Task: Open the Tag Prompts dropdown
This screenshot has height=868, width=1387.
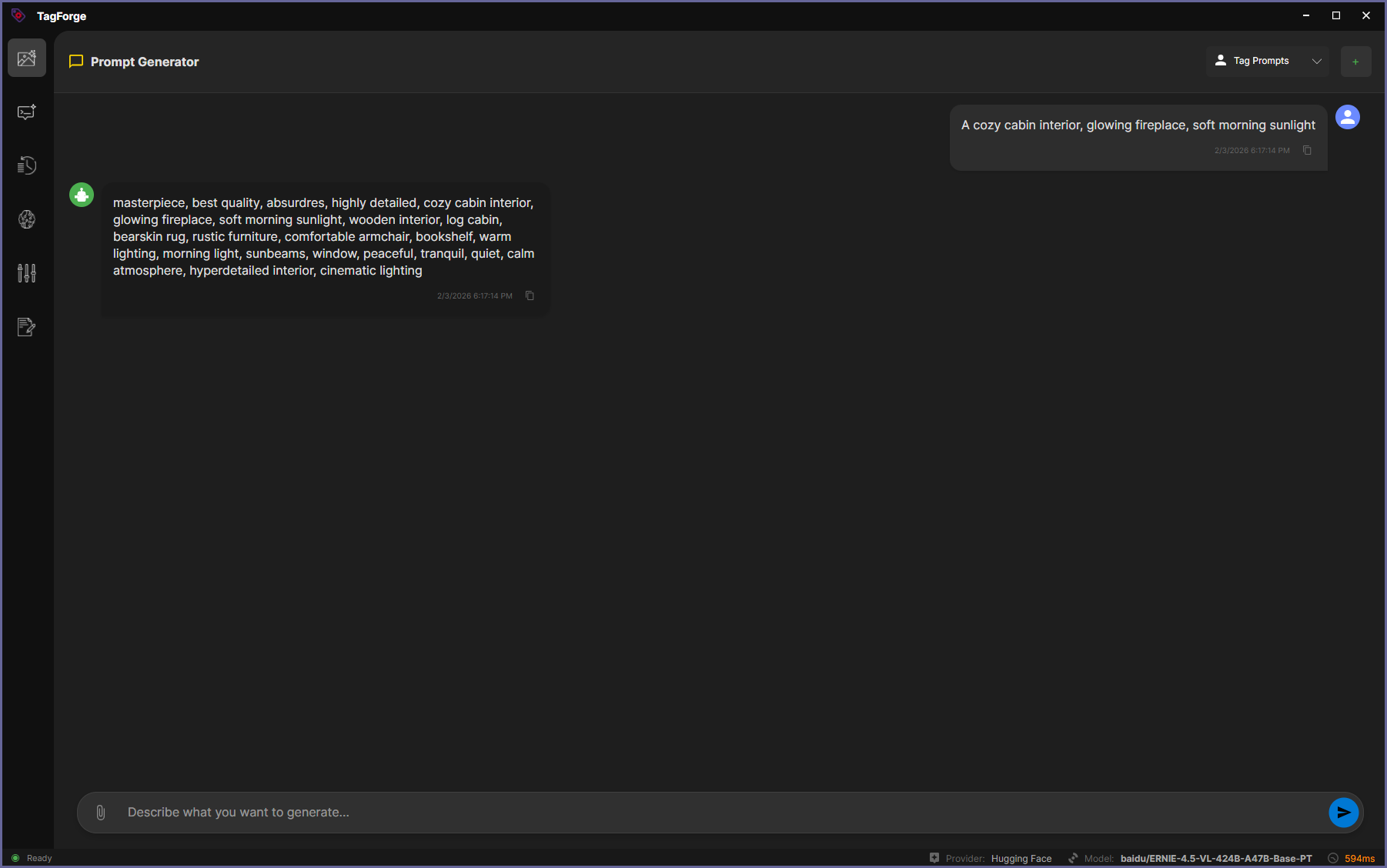Action: [x=1266, y=61]
